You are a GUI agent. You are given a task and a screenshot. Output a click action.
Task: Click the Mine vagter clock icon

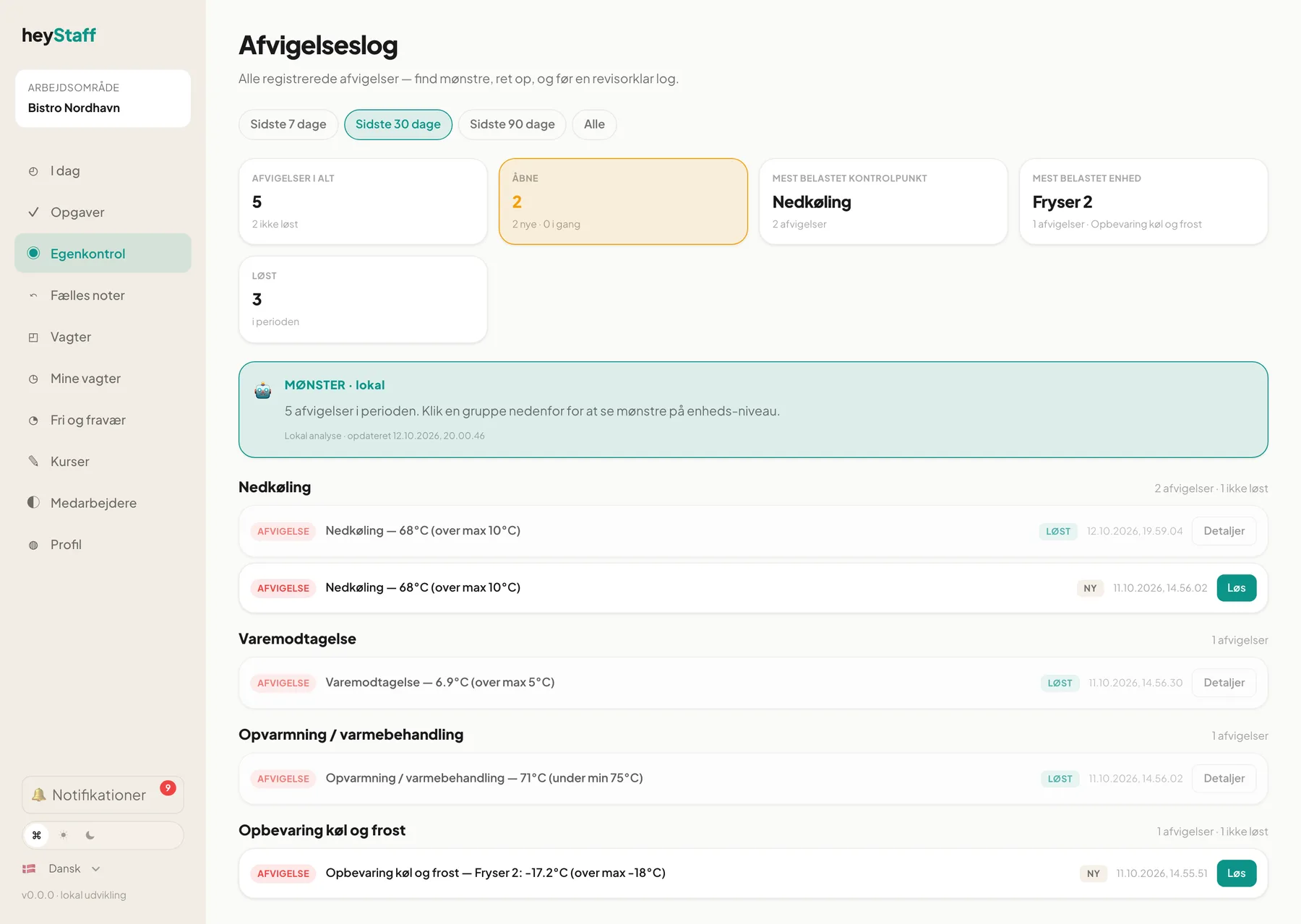33,379
